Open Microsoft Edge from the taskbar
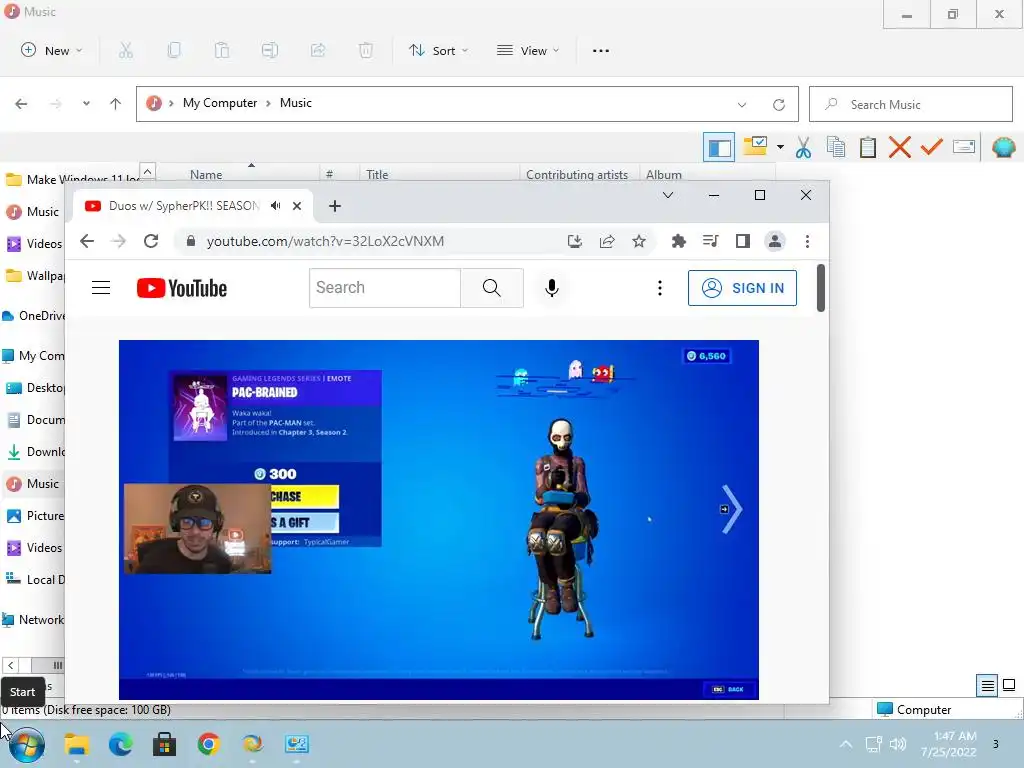The width and height of the screenshot is (1024, 768). (121, 744)
